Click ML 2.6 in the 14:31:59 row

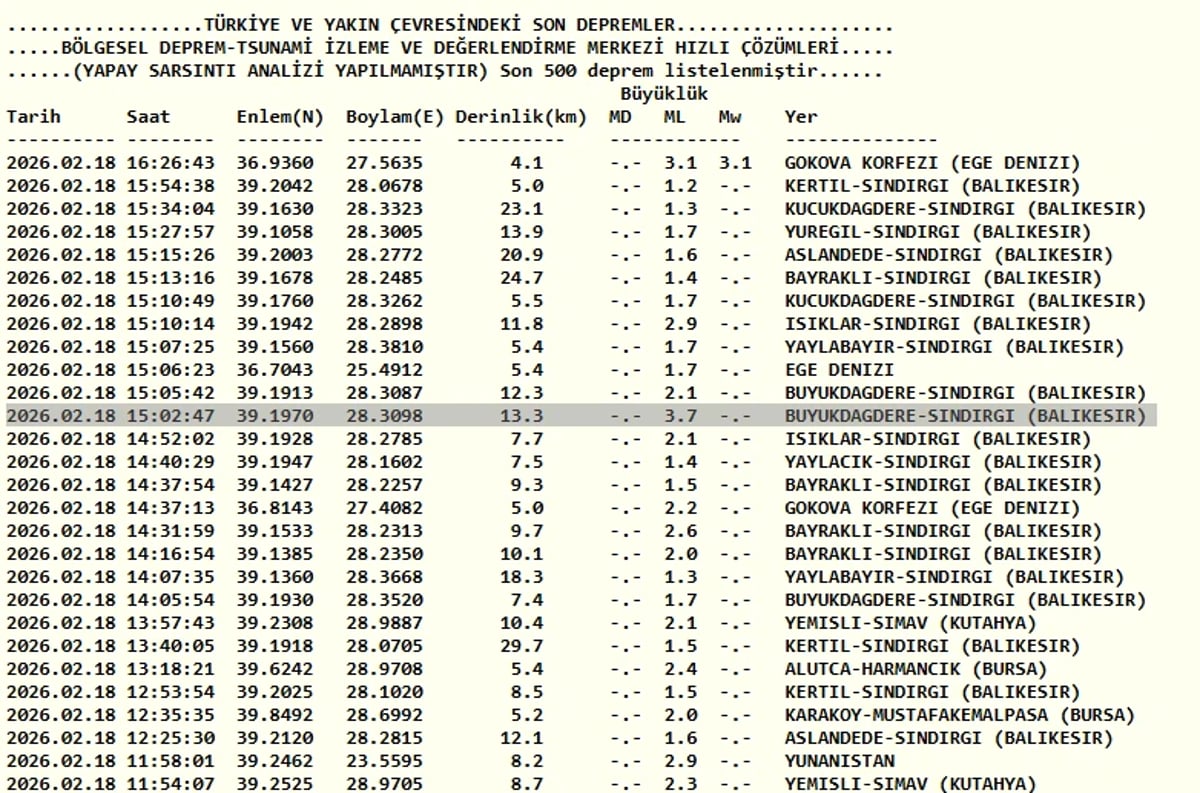point(681,531)
